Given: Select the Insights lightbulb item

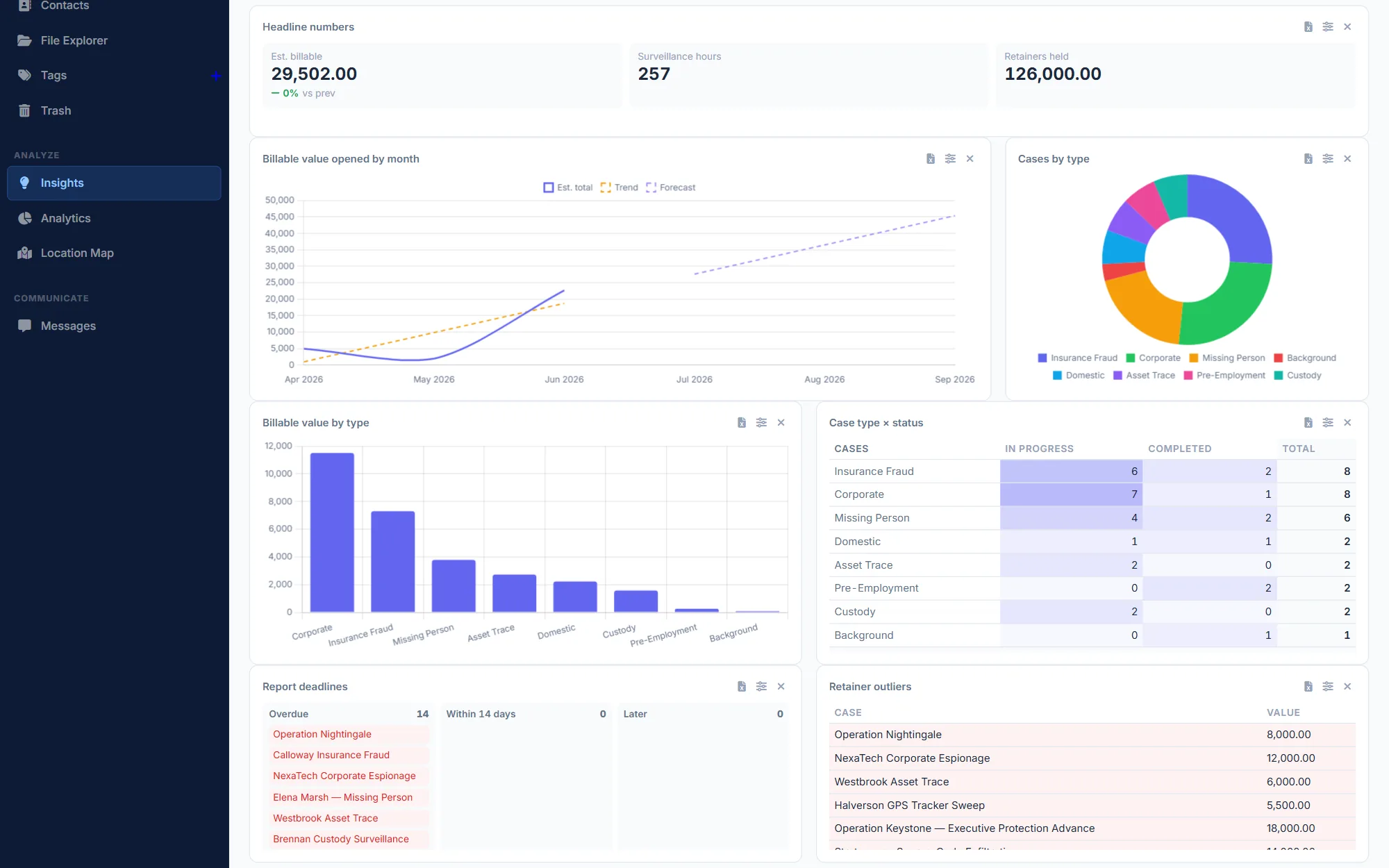Looking at the screenshot, I should point(114,183).
